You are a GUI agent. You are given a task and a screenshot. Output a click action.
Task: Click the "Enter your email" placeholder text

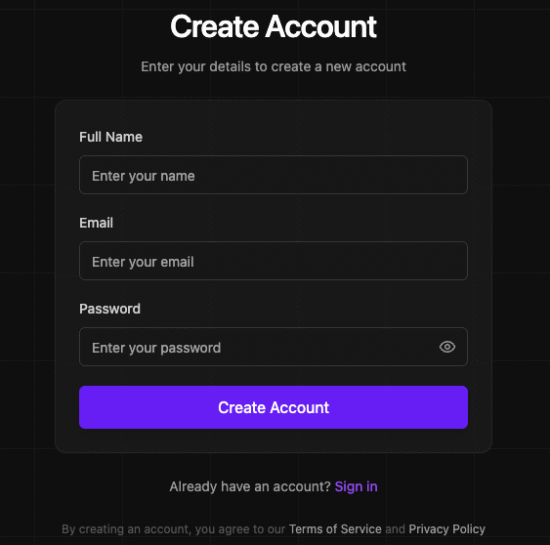143,262
